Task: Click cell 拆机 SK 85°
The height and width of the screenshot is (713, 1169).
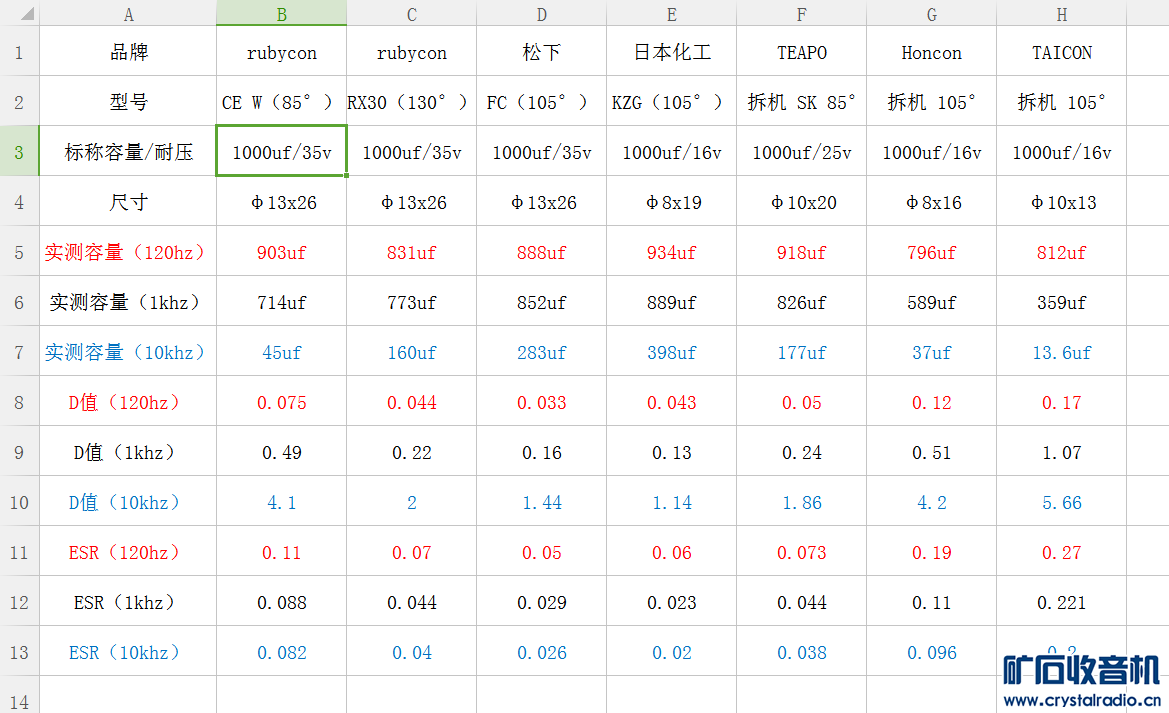Action: click(801, 101)
